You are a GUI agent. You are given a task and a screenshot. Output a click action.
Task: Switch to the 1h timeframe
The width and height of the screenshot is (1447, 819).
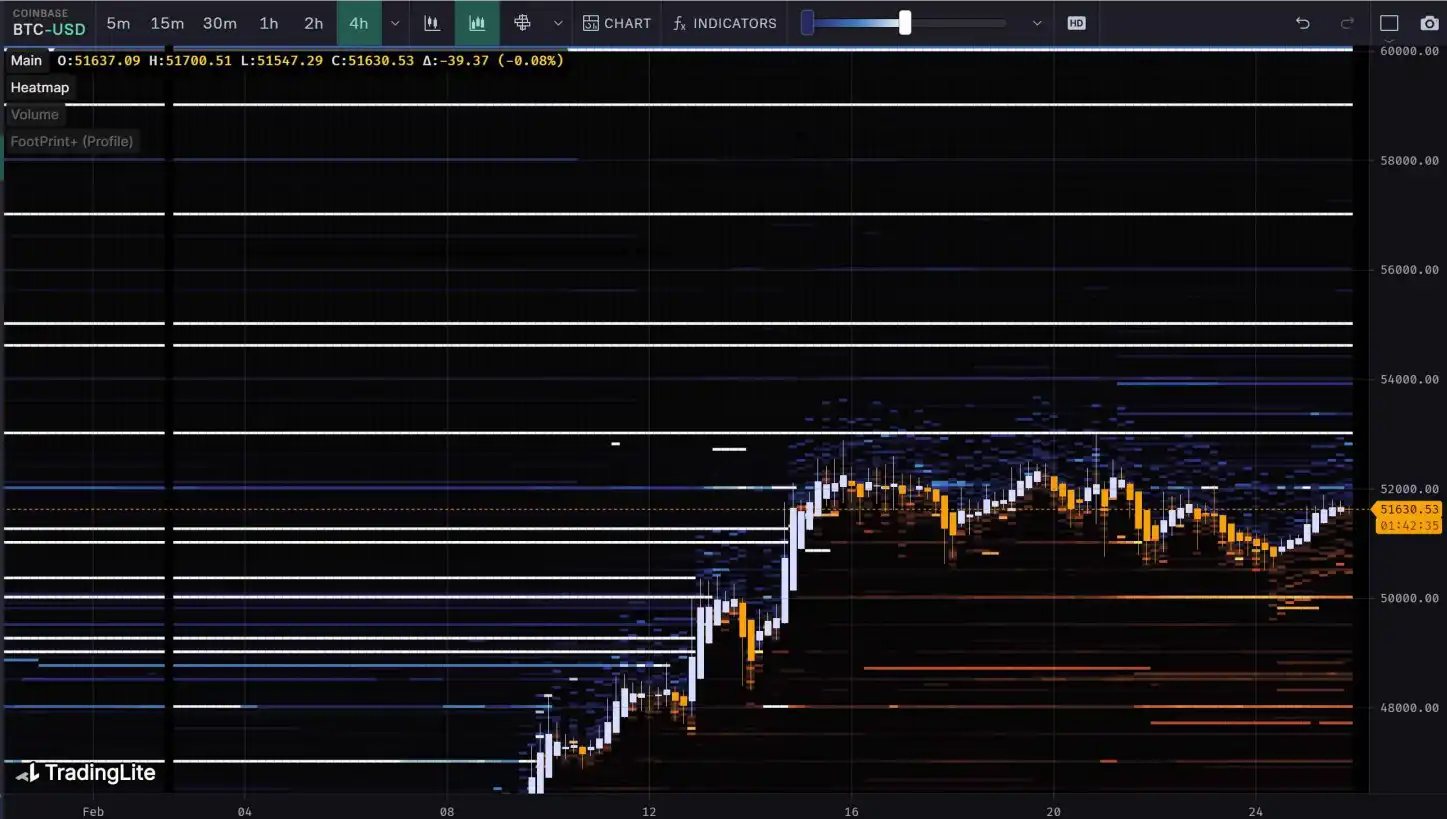pyautogui.click(x=269, y=23)
